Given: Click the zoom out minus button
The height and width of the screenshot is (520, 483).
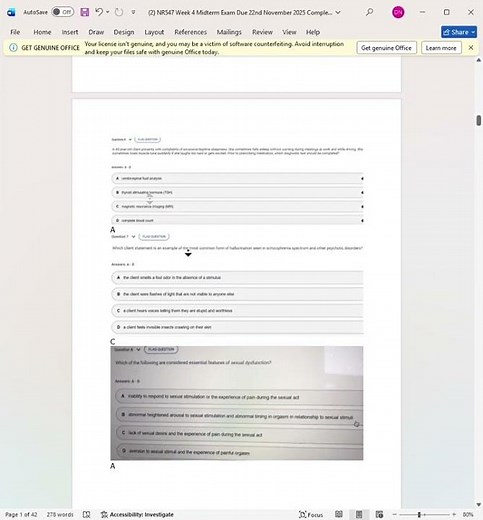Looking at the screenshot, I should click(394, 514).
